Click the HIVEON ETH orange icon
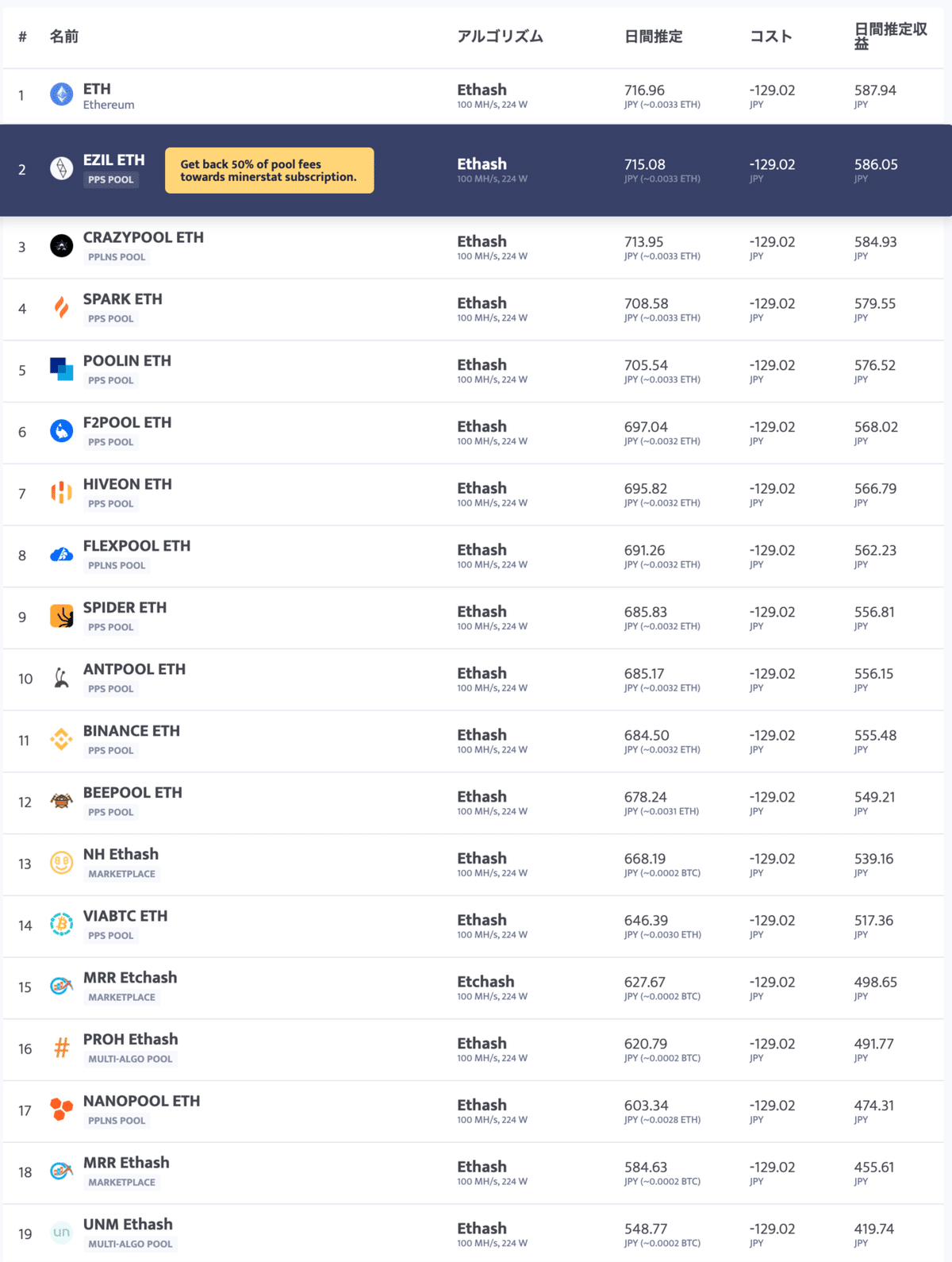The image size is (952, 1262). pyautogui.click(x=61, y=493)
